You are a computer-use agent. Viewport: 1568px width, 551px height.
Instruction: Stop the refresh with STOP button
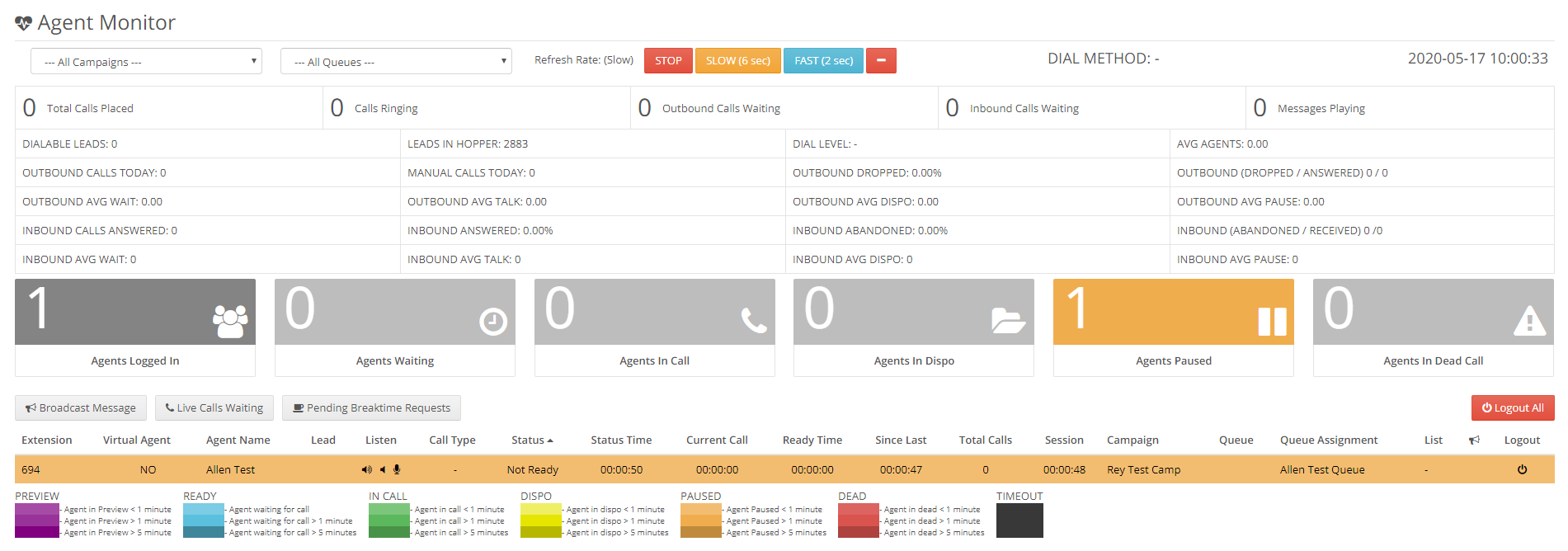668,60
